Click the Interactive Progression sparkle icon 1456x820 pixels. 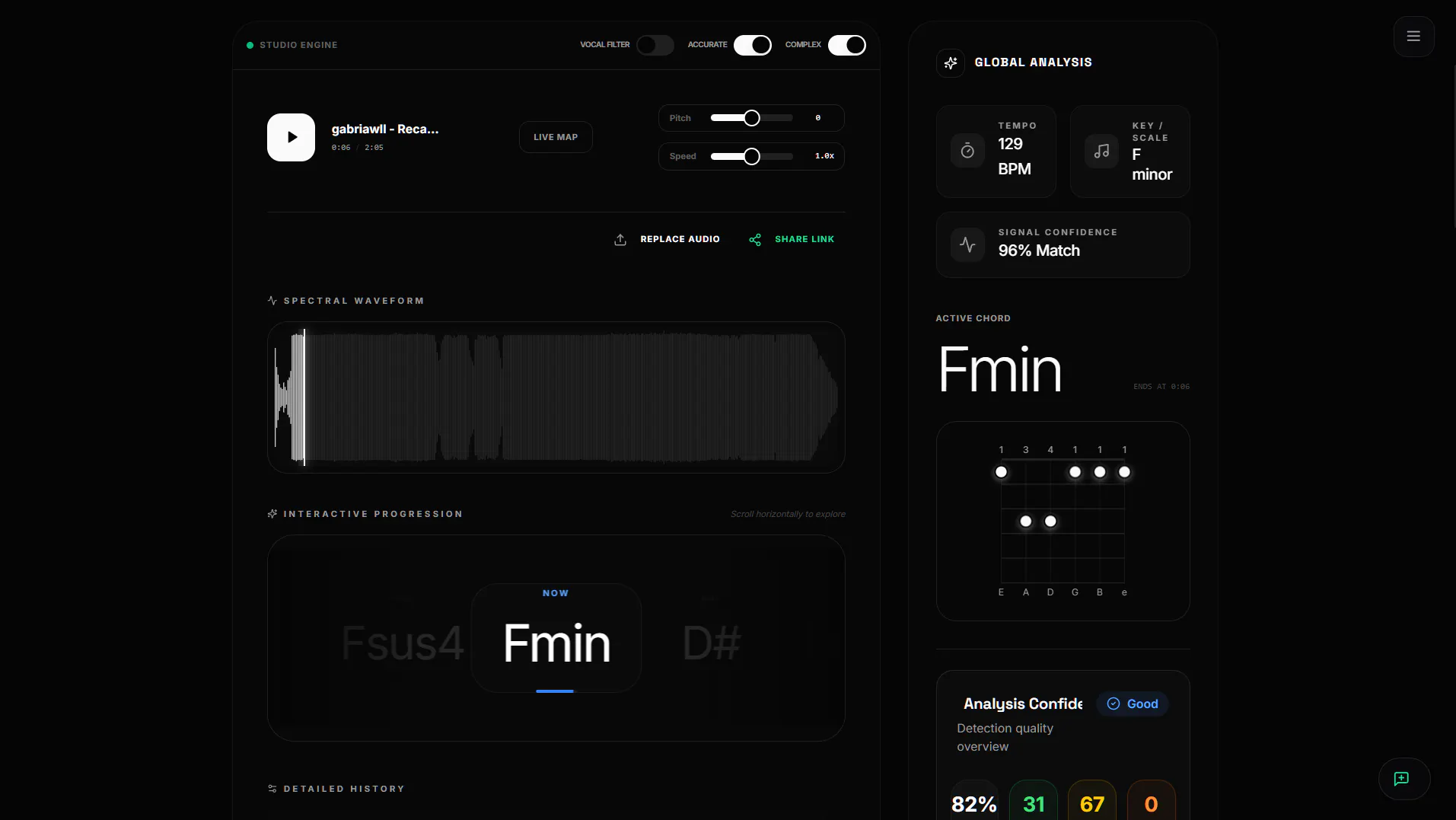click(x=272, y=514)
